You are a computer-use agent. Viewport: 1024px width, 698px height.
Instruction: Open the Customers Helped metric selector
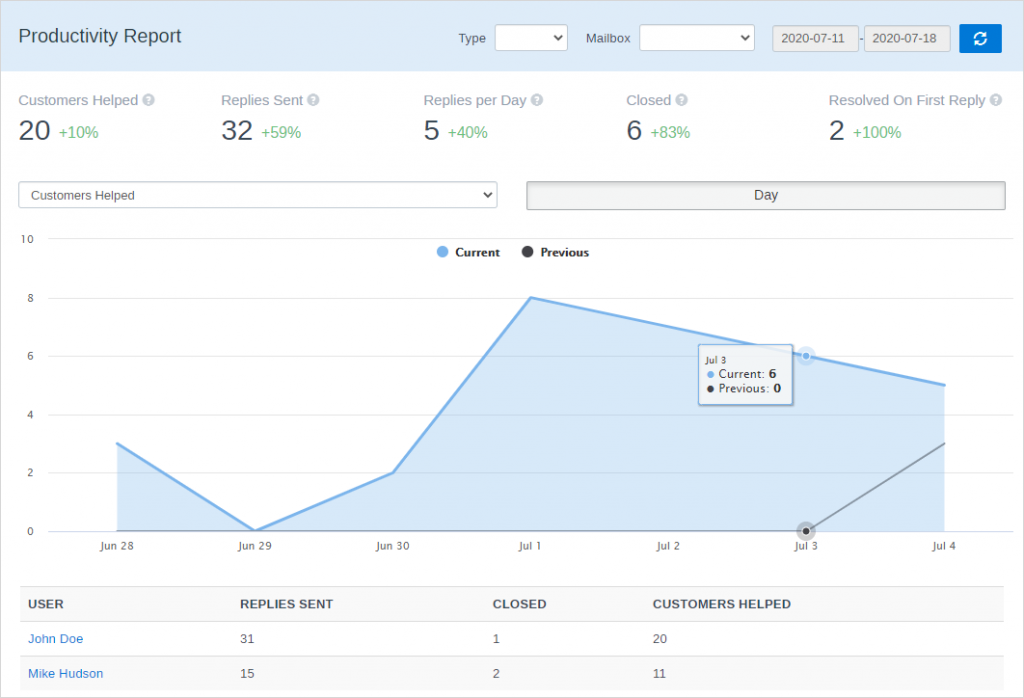tap(257, 195)
